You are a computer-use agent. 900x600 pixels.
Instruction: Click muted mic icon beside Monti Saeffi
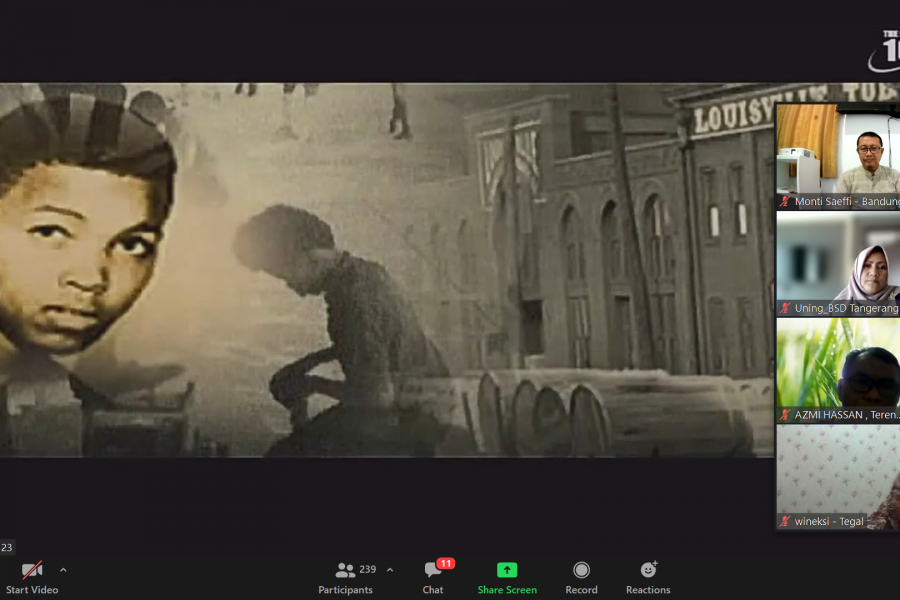tap(785, 202)
